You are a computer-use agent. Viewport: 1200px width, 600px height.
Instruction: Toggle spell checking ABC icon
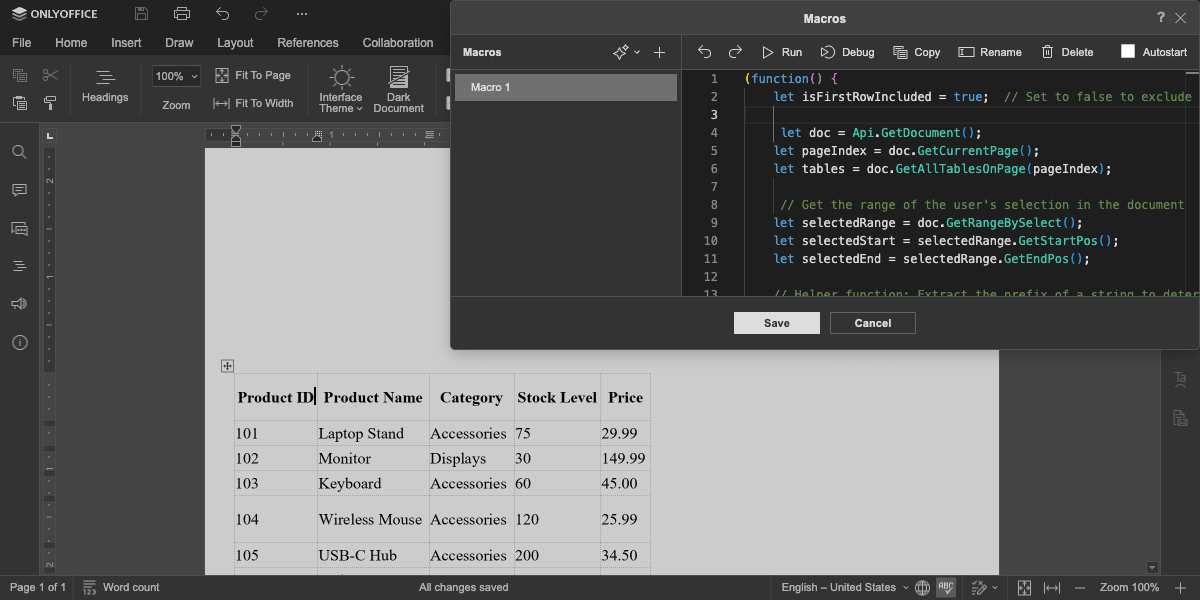(x=946, y=587)
